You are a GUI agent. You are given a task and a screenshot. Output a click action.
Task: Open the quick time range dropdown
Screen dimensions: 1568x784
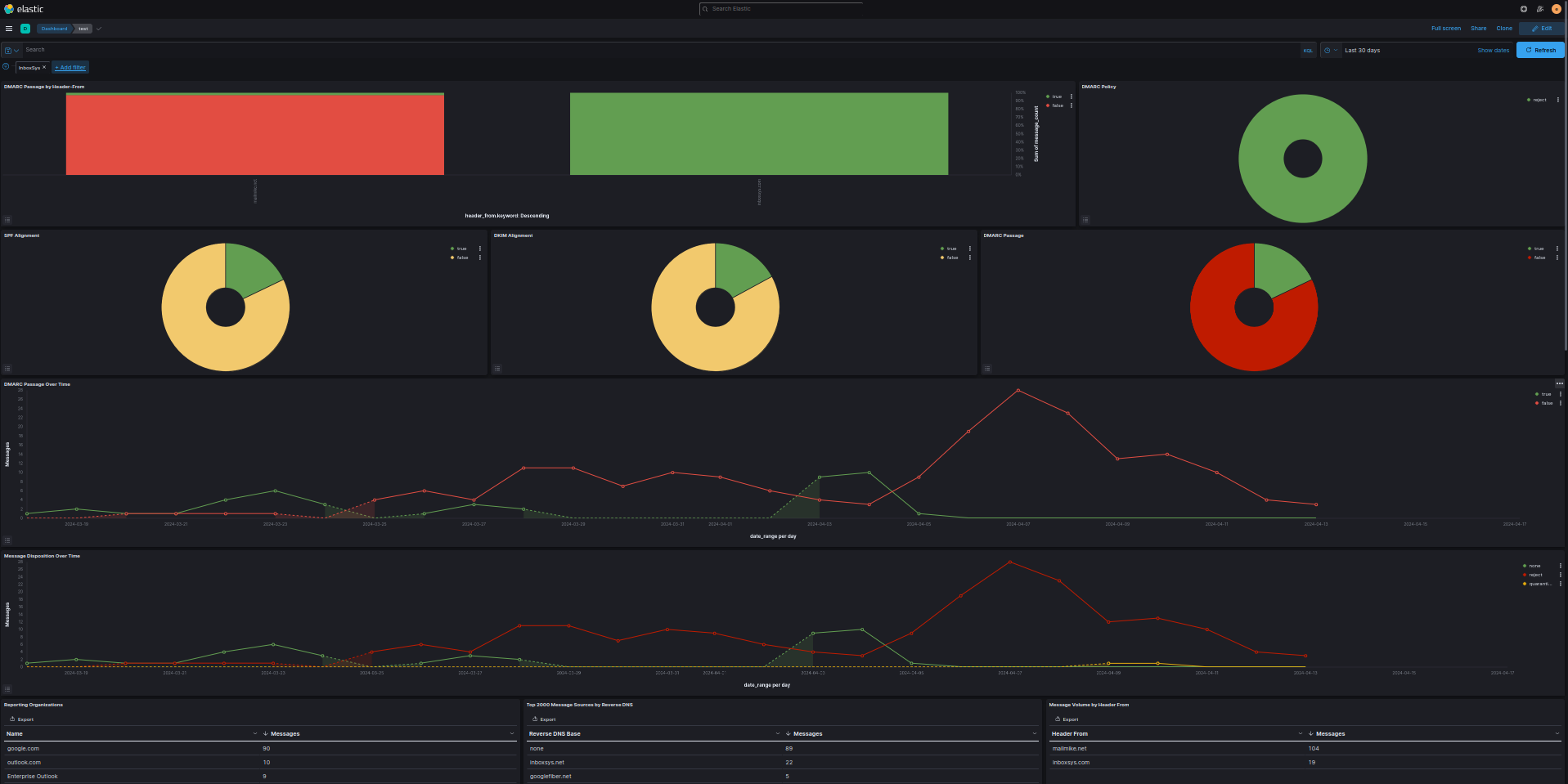tap(1331, 50)
